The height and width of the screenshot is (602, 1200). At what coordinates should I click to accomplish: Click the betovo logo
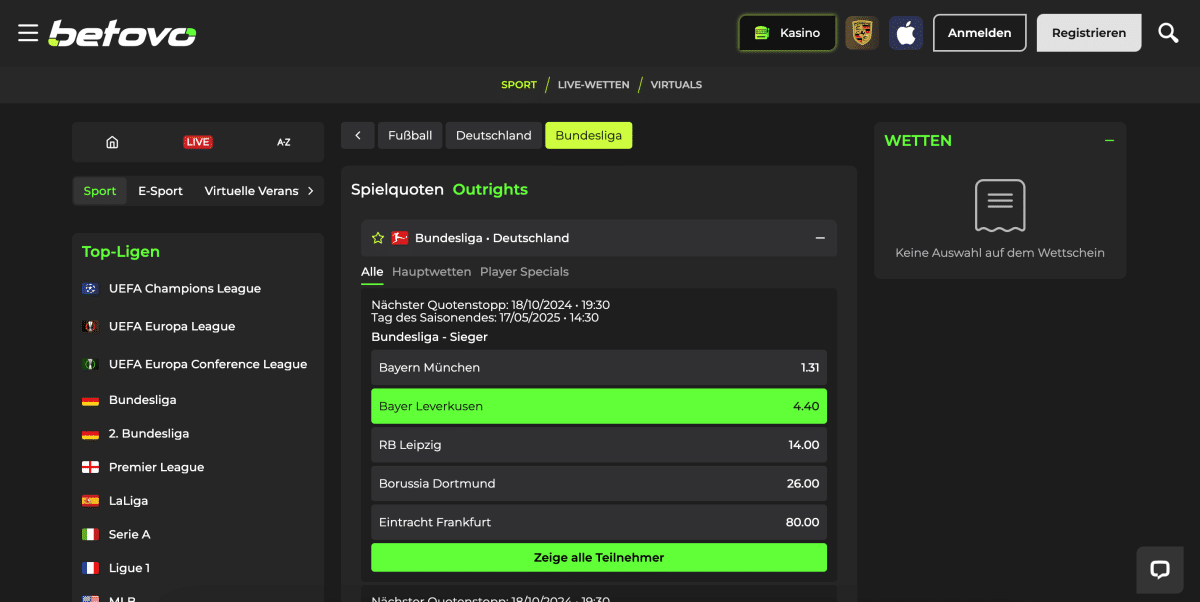click(122, 33)
